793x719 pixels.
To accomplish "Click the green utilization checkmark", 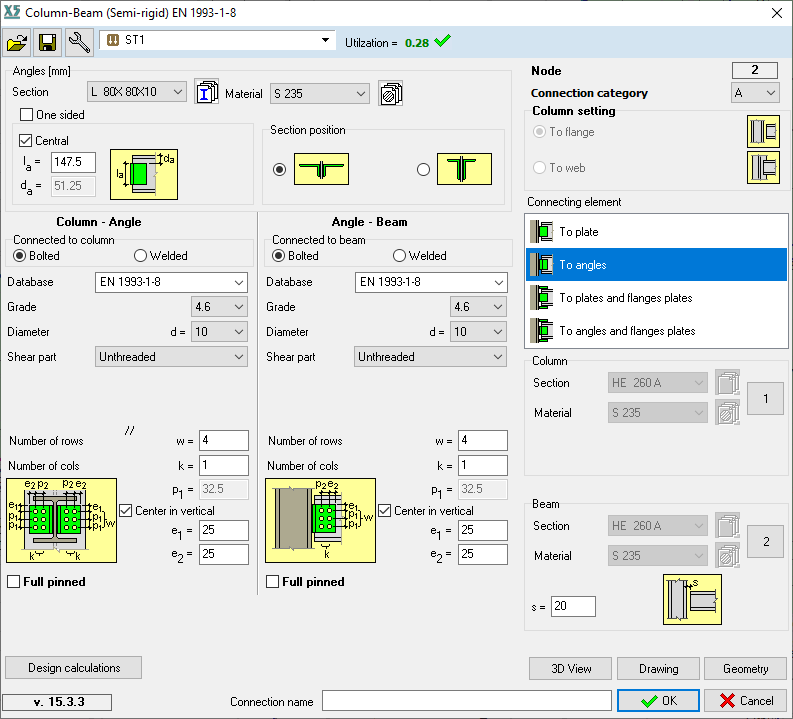I will pos(442,41).
